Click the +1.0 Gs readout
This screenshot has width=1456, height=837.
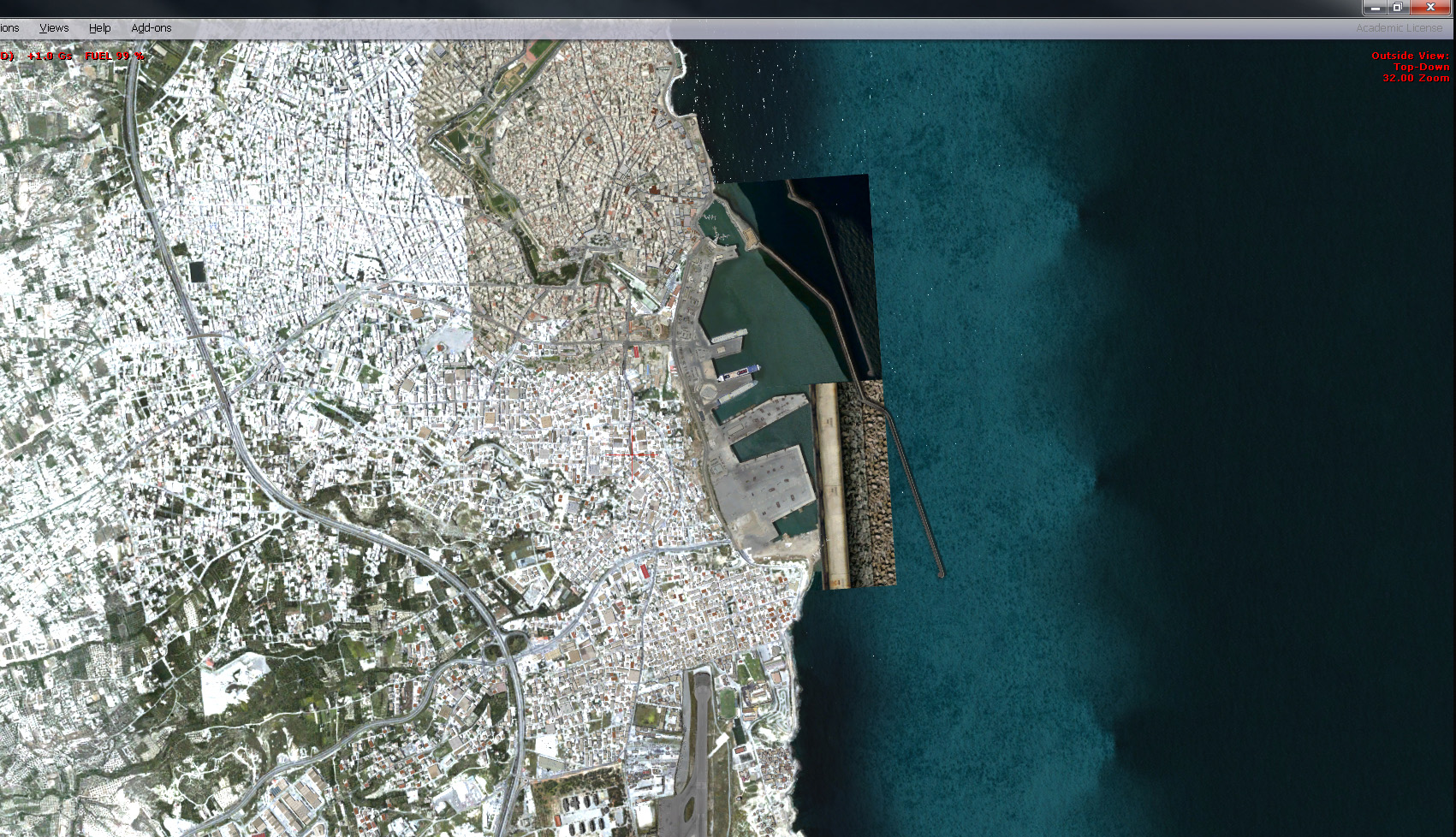click(x=50, y=56)
